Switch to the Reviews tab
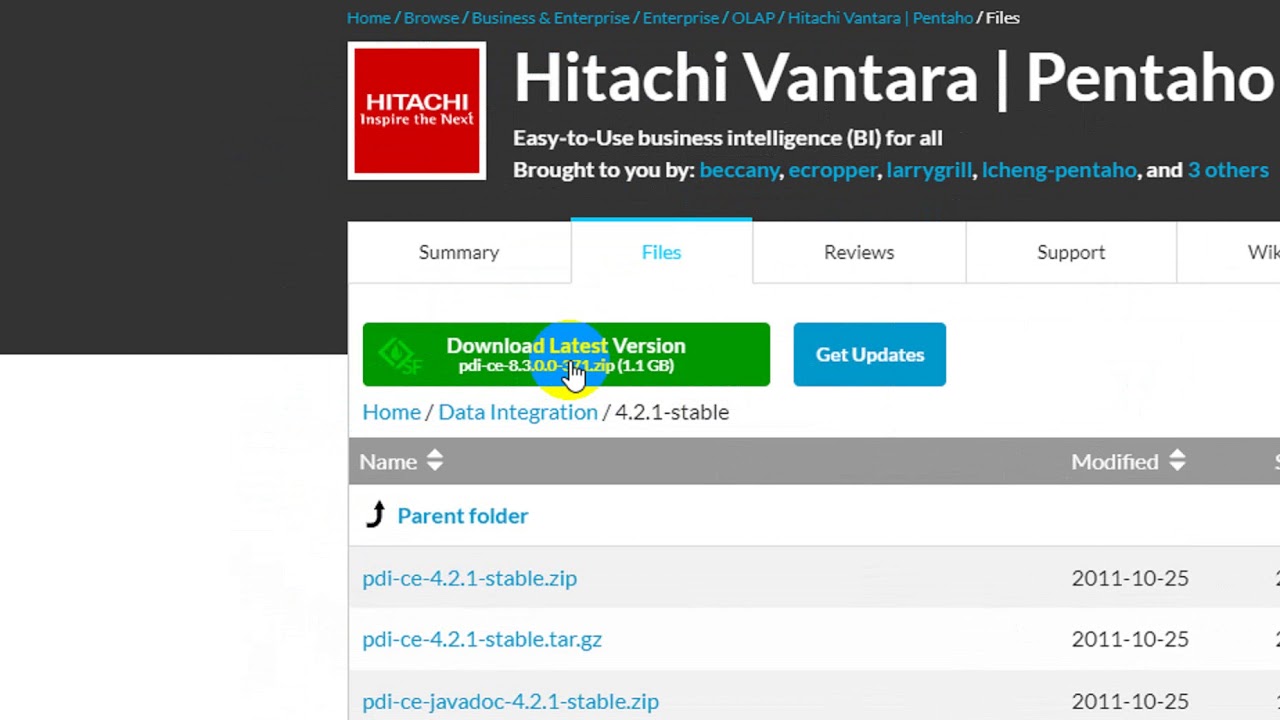Image resolution: width=1280 pixels, height=720 pixels. pos(859,253)
